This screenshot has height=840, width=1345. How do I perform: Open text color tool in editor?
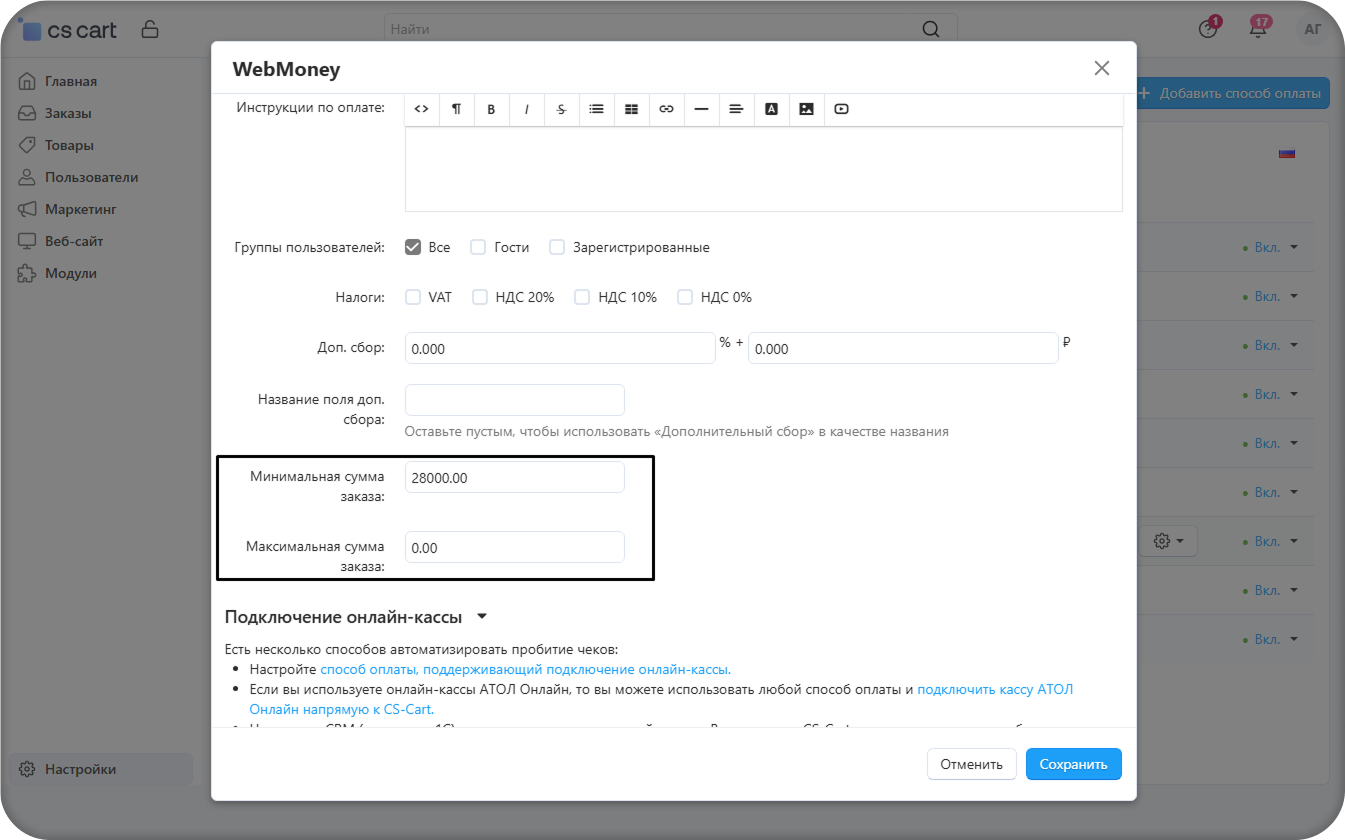pos(771,109)
